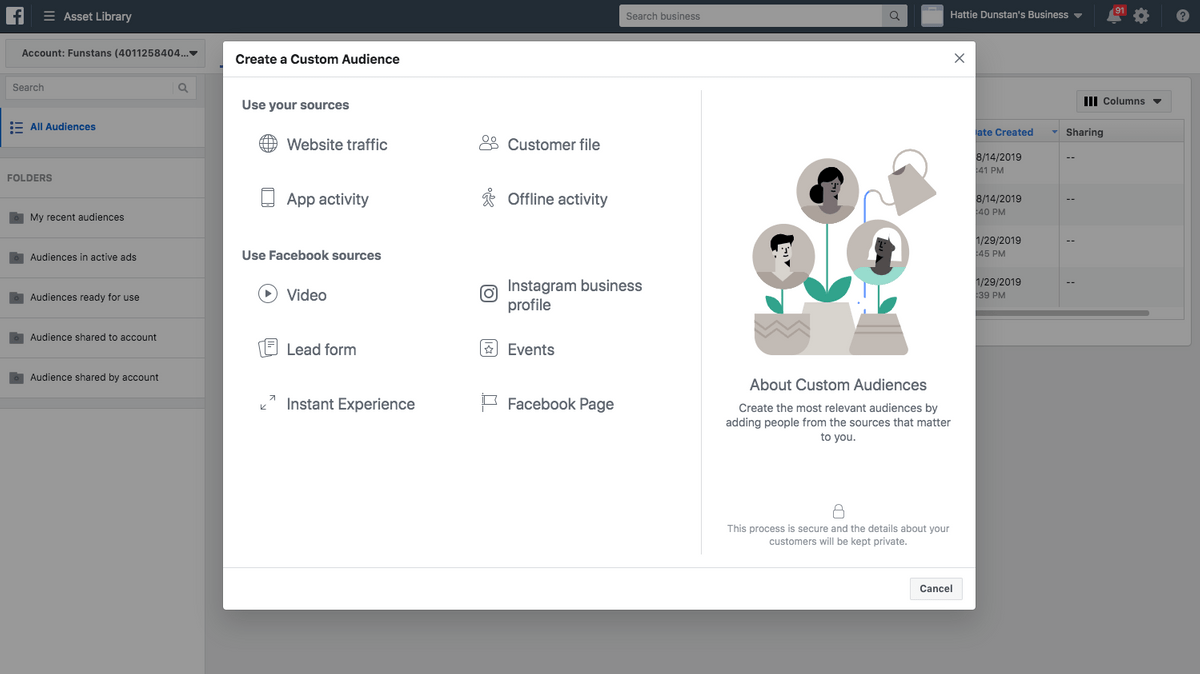The width and height of the screenshot is (1200, 674).
Task: Close the Create a Custom Audience dialog
Action: (959, 58)
